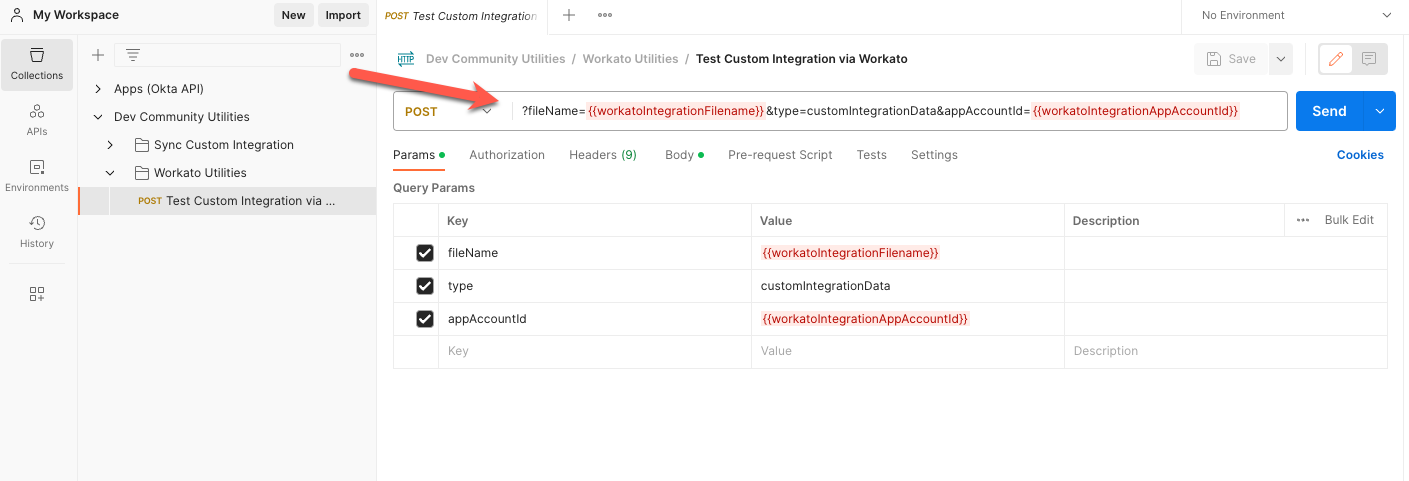
Task: Click the Sync Custom Integration folder icon
Action: (141, 145)
